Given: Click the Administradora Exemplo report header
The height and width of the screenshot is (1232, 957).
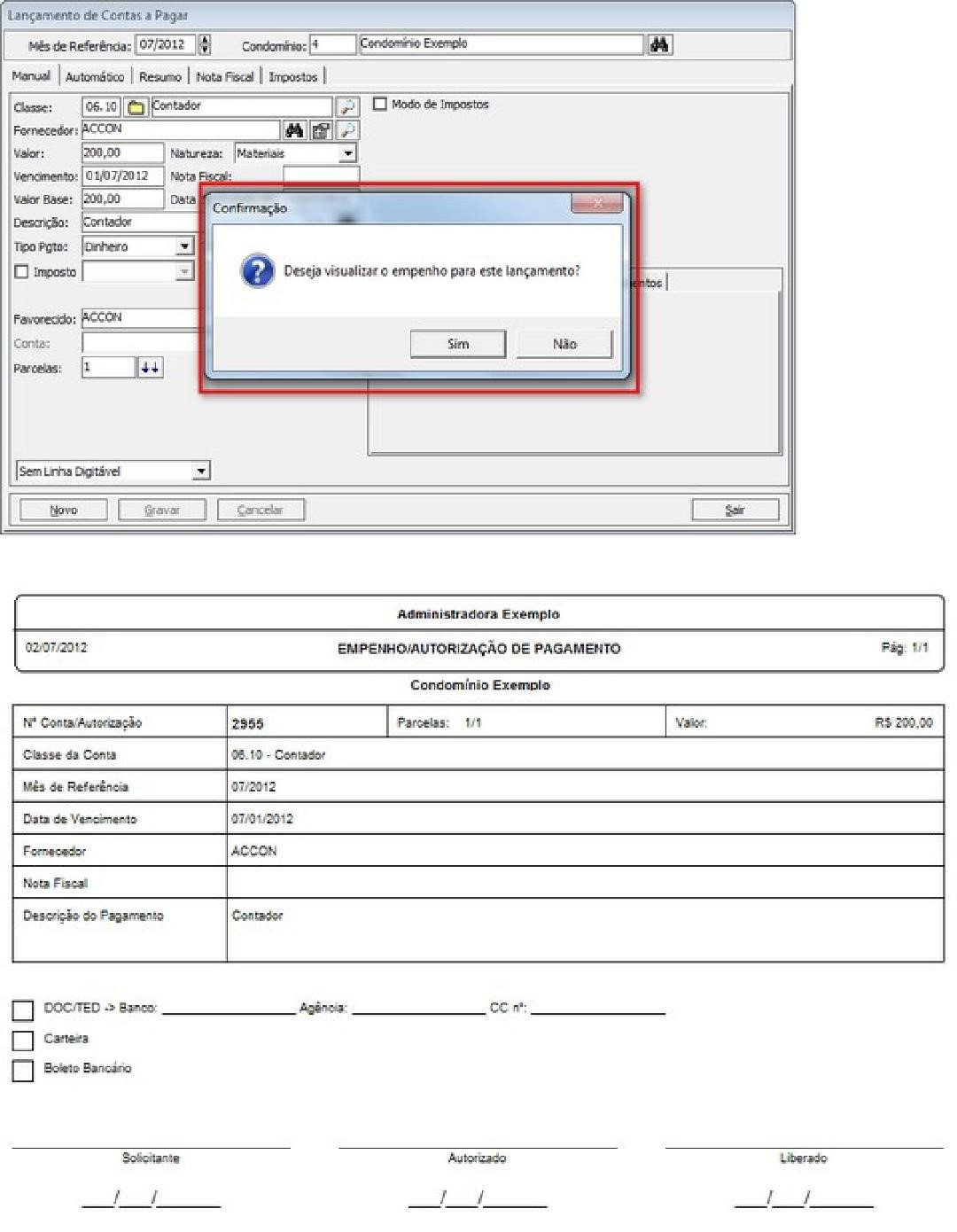Looking at the screenshot, I should pyautogui.click(x=478, y=614).
